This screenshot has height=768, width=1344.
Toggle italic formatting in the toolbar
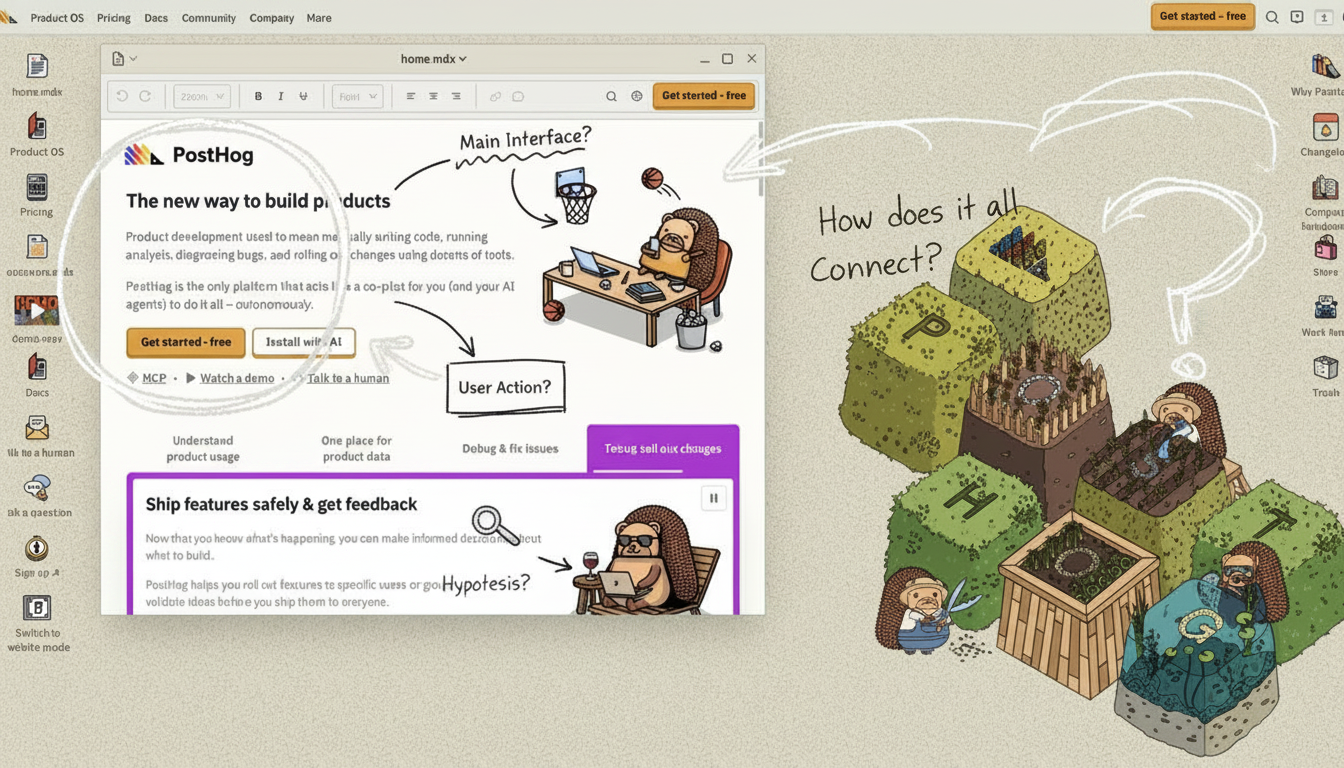pos(281,96)
